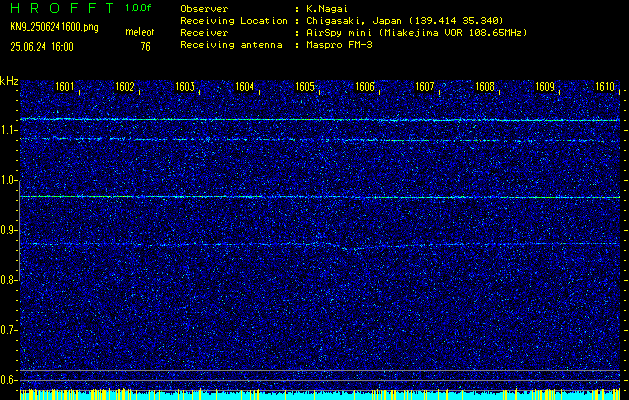
Task: Click the strong signal trace above 1.1 kHz
Action: (320, 120)
